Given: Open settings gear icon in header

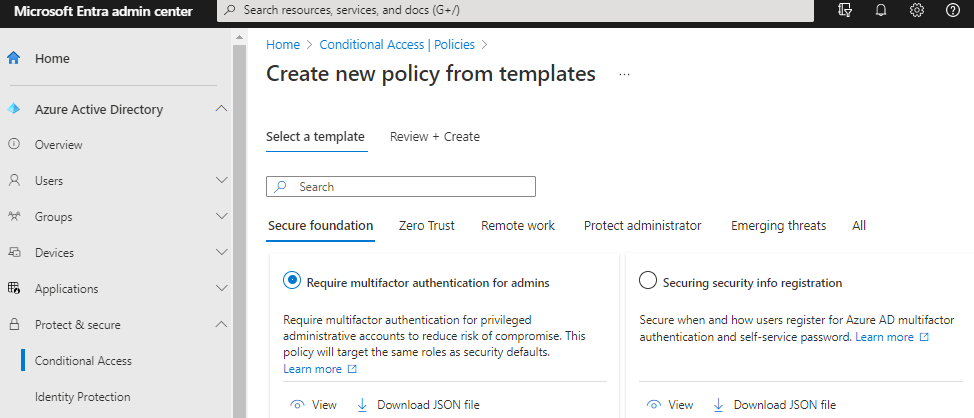Looking at the screenshot, I should coord(917,10).
